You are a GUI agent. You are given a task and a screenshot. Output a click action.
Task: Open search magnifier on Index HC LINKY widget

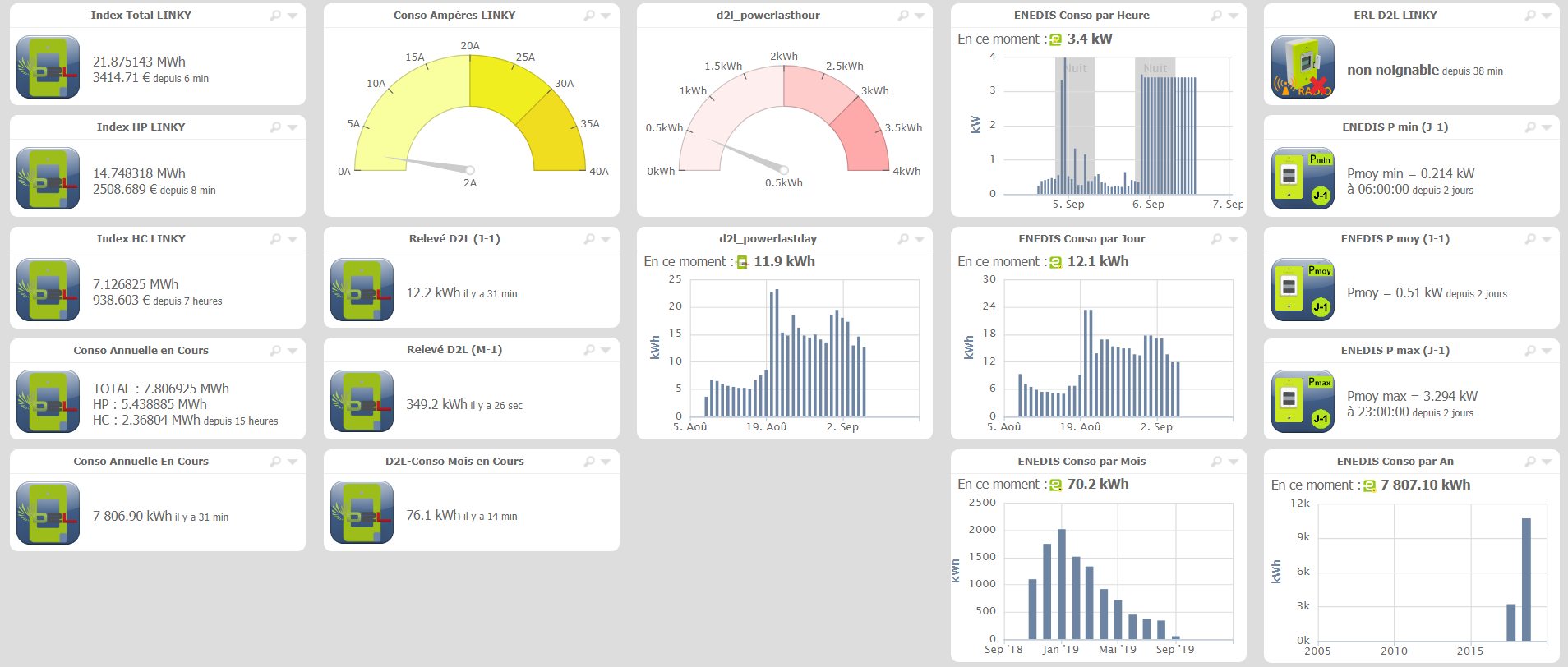275,239
